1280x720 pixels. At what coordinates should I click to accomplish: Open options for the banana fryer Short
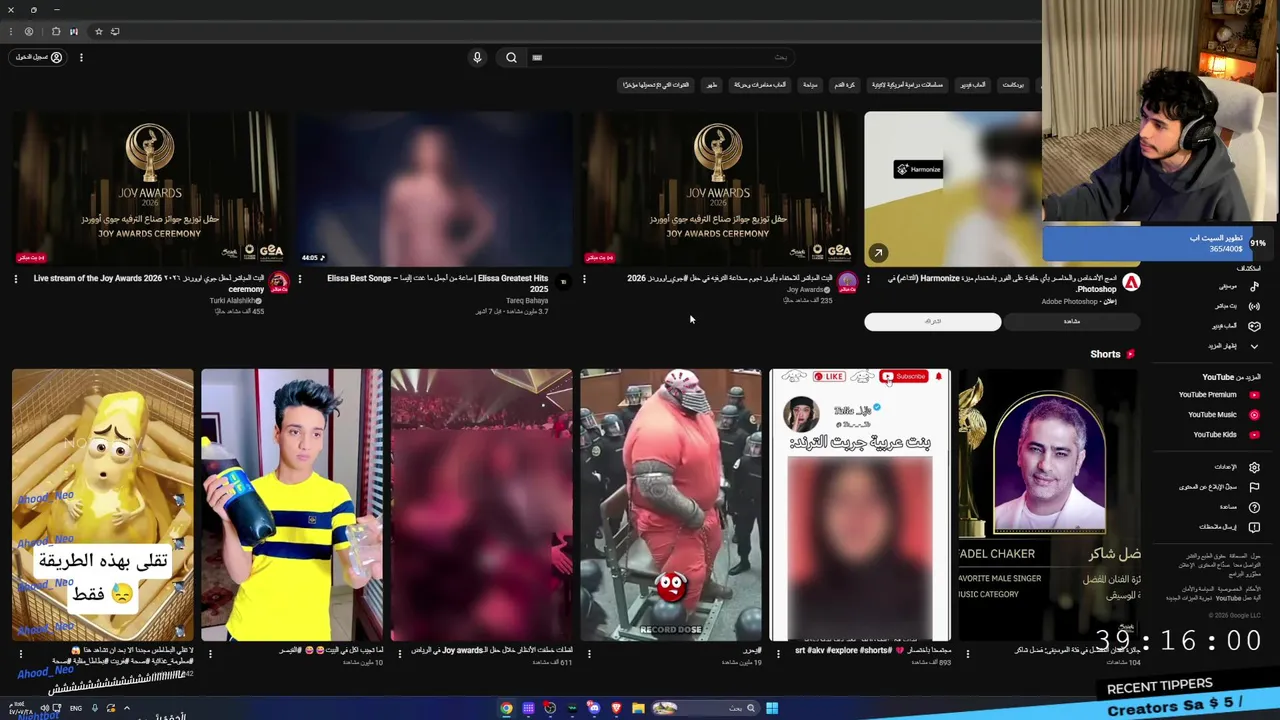tap(20, 654)
